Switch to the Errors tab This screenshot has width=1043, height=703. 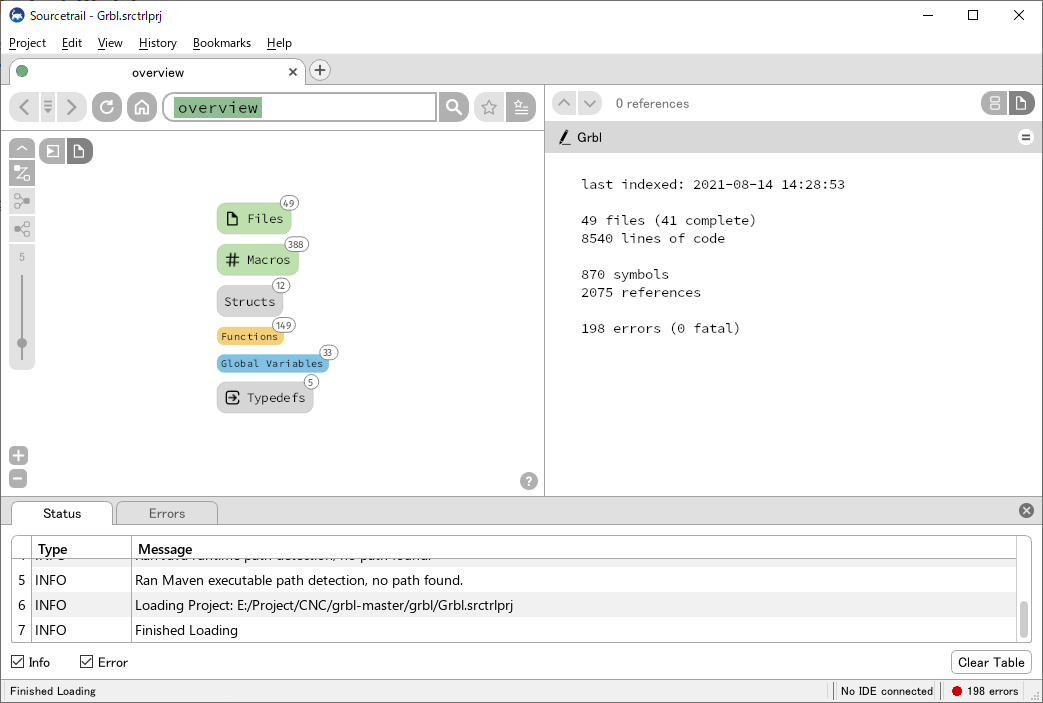pos(167,513)
